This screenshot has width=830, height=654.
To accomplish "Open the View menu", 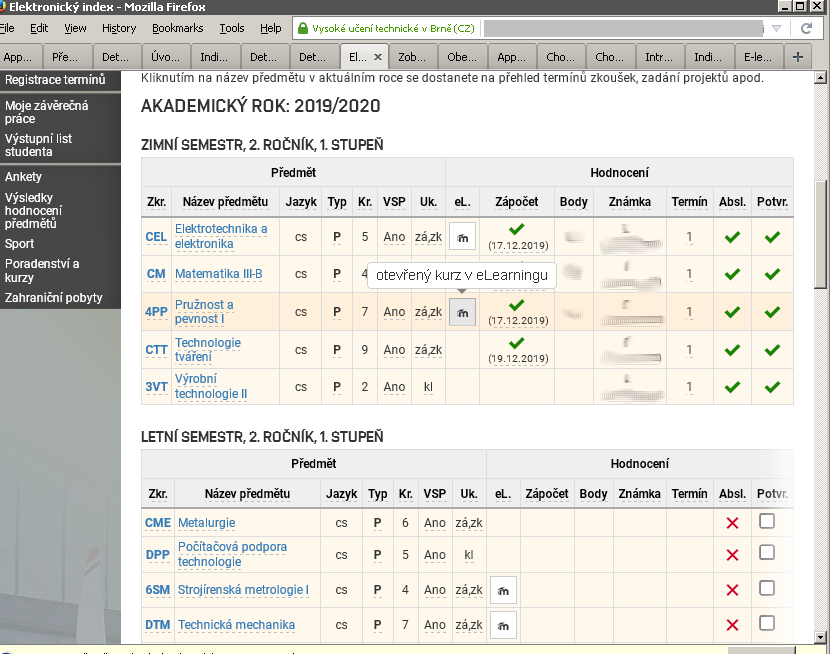I will [75, 28].
